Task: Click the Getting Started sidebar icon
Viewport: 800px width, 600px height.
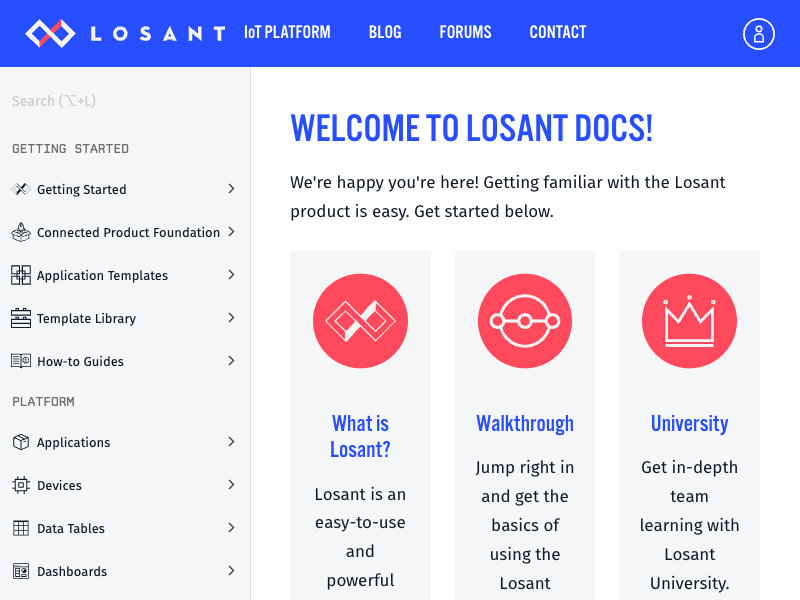Action: [x=21, y=189]
